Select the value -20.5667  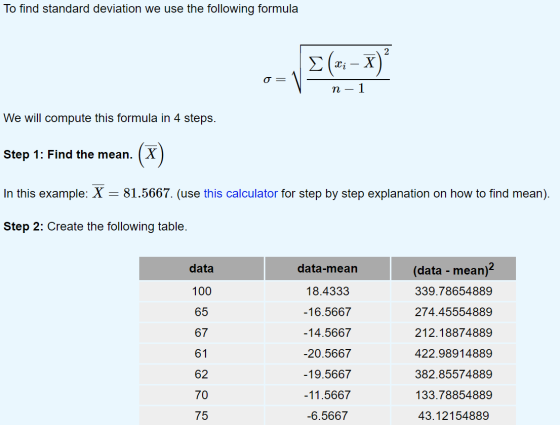(x=327, y=353)
